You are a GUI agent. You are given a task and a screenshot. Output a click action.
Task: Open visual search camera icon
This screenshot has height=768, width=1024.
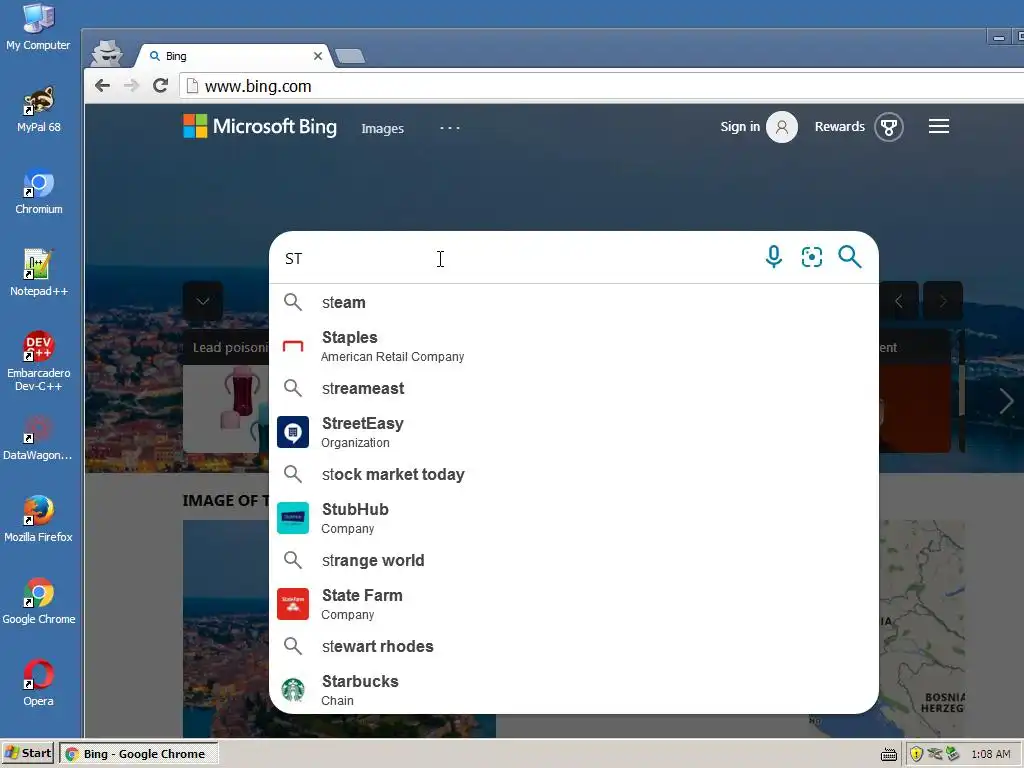812,257
